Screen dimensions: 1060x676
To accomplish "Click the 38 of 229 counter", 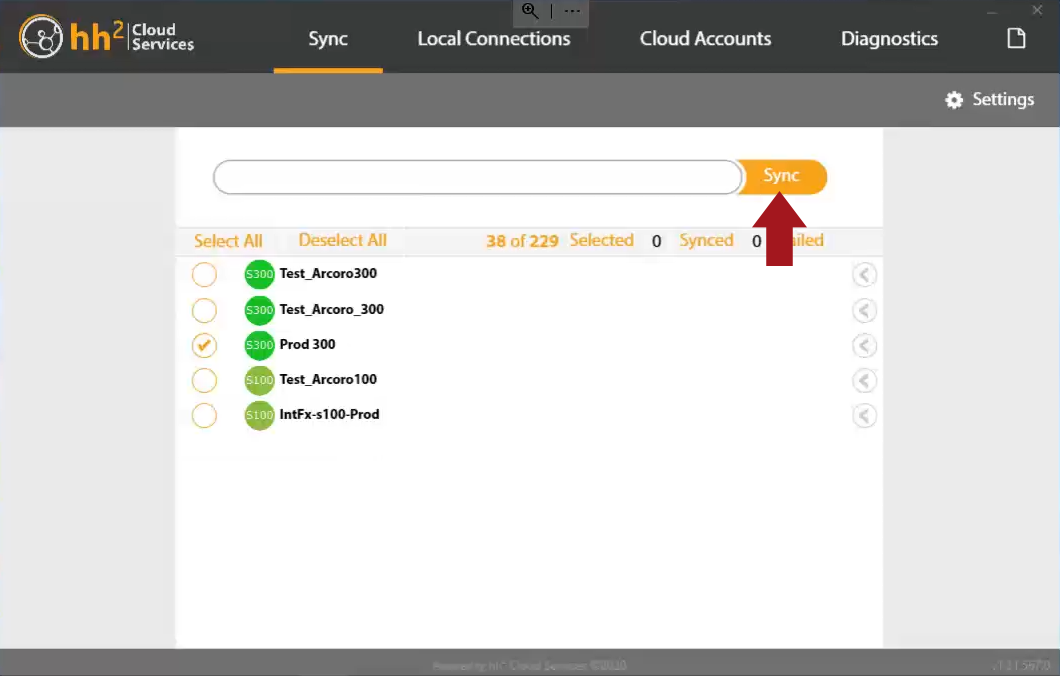I will click(x=522, y=241).
